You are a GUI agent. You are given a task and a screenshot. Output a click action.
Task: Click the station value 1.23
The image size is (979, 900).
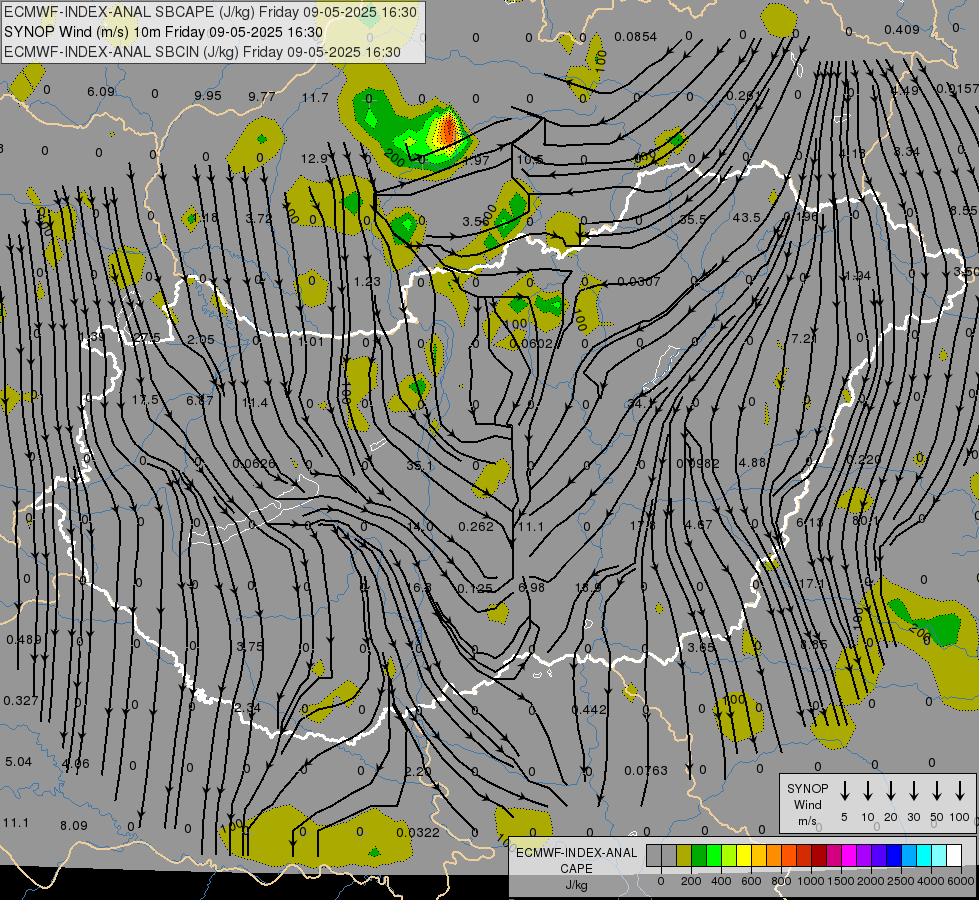pyautogui.click(x=367, y=282)
